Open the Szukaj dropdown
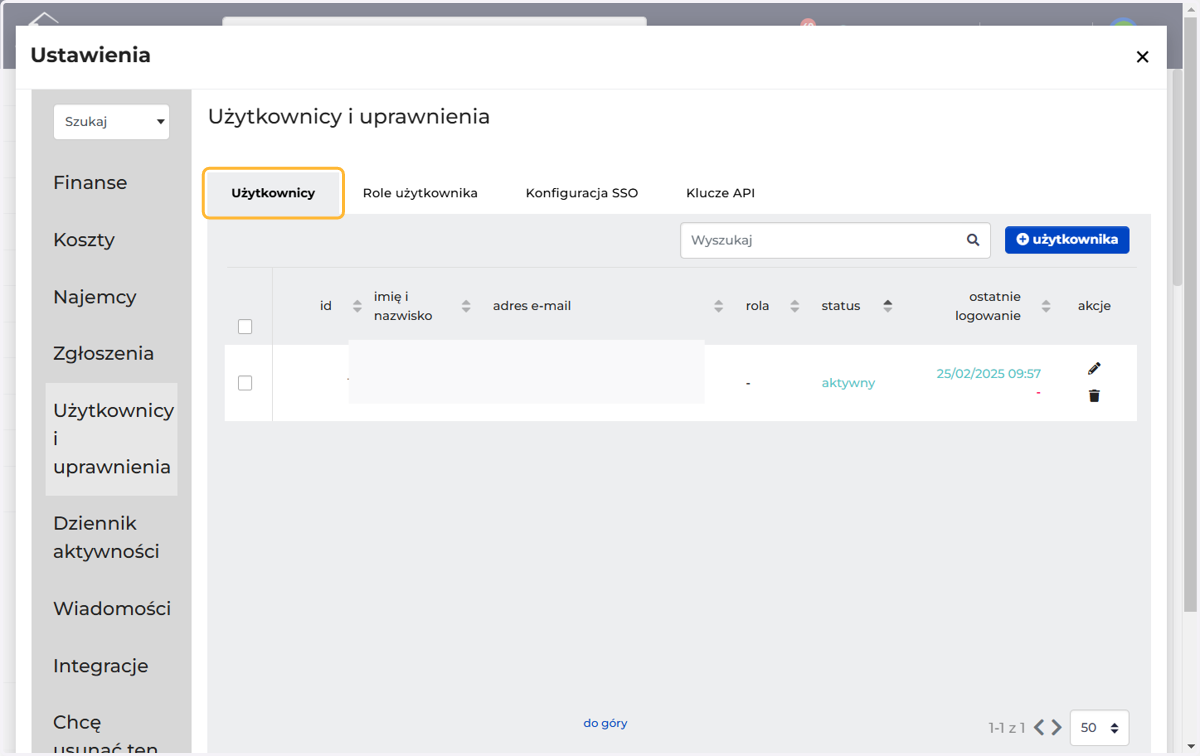 point(111,122)
